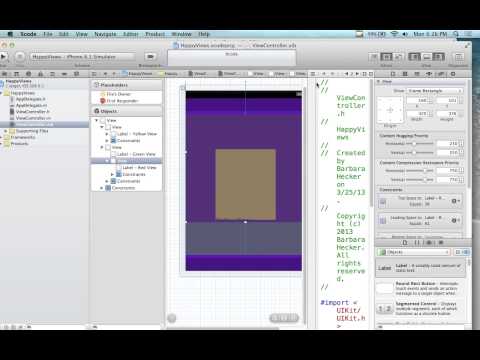Open the Window menu
The height and width of the screenshot is (360, 480).
pos(181,34)
